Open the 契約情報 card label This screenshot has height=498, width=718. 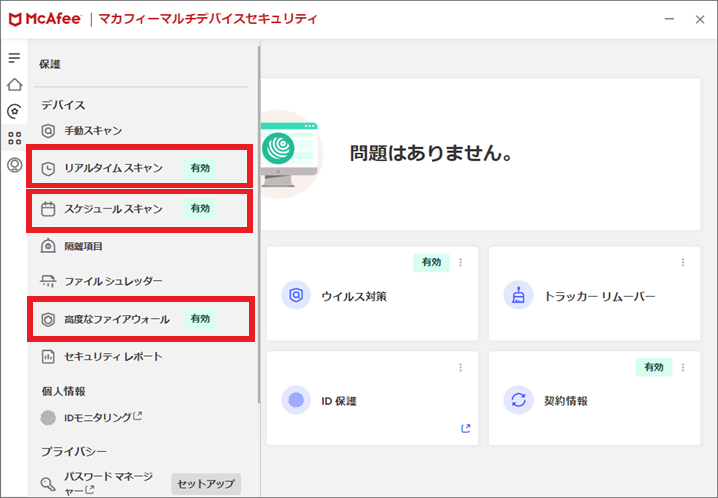pos(566,401)
